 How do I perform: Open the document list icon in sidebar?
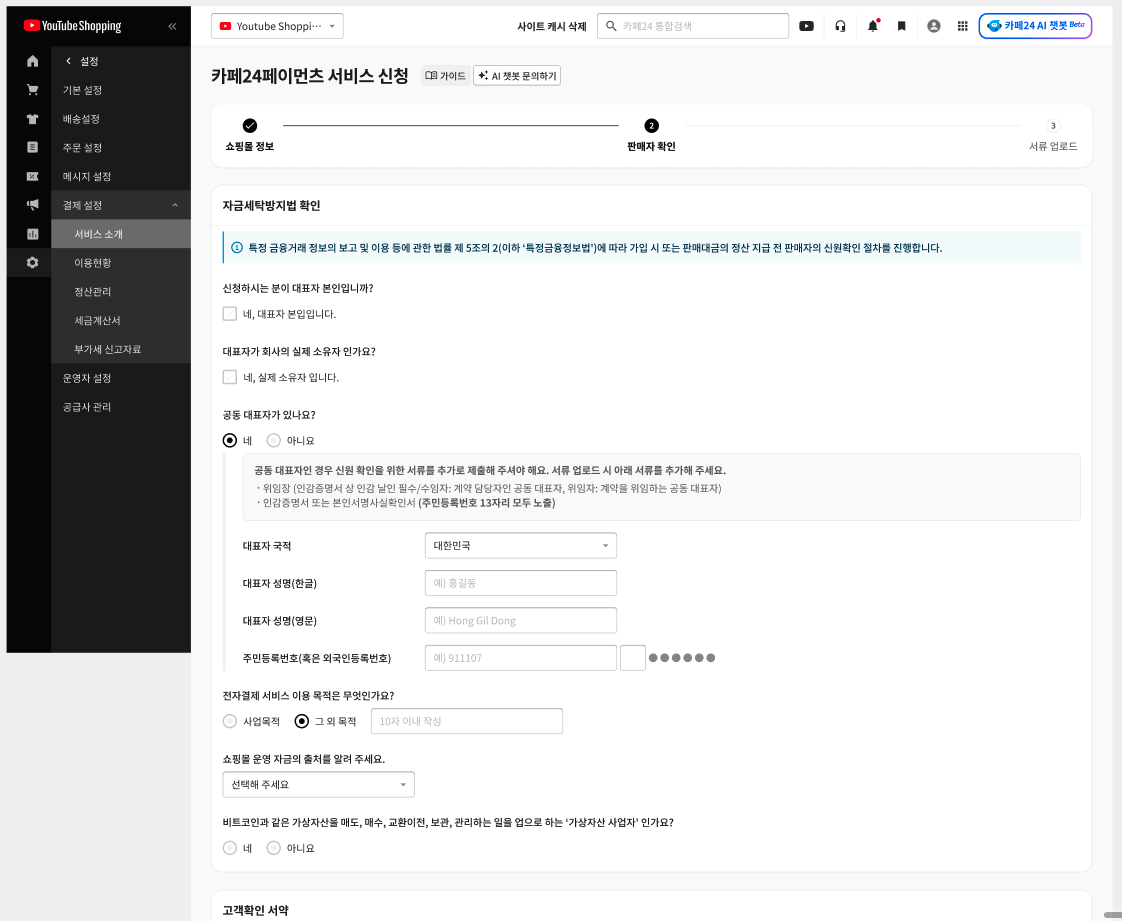[32, 147]
